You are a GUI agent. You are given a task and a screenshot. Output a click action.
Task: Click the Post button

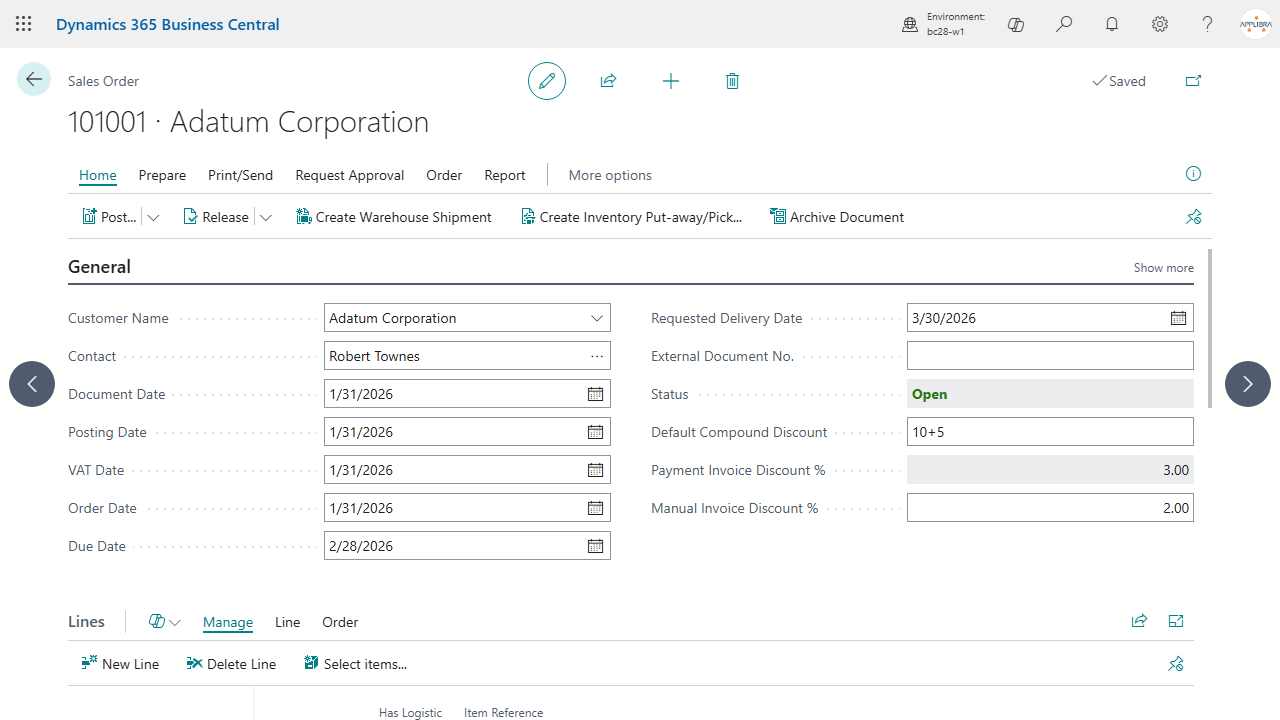click(x=109, y=217)
